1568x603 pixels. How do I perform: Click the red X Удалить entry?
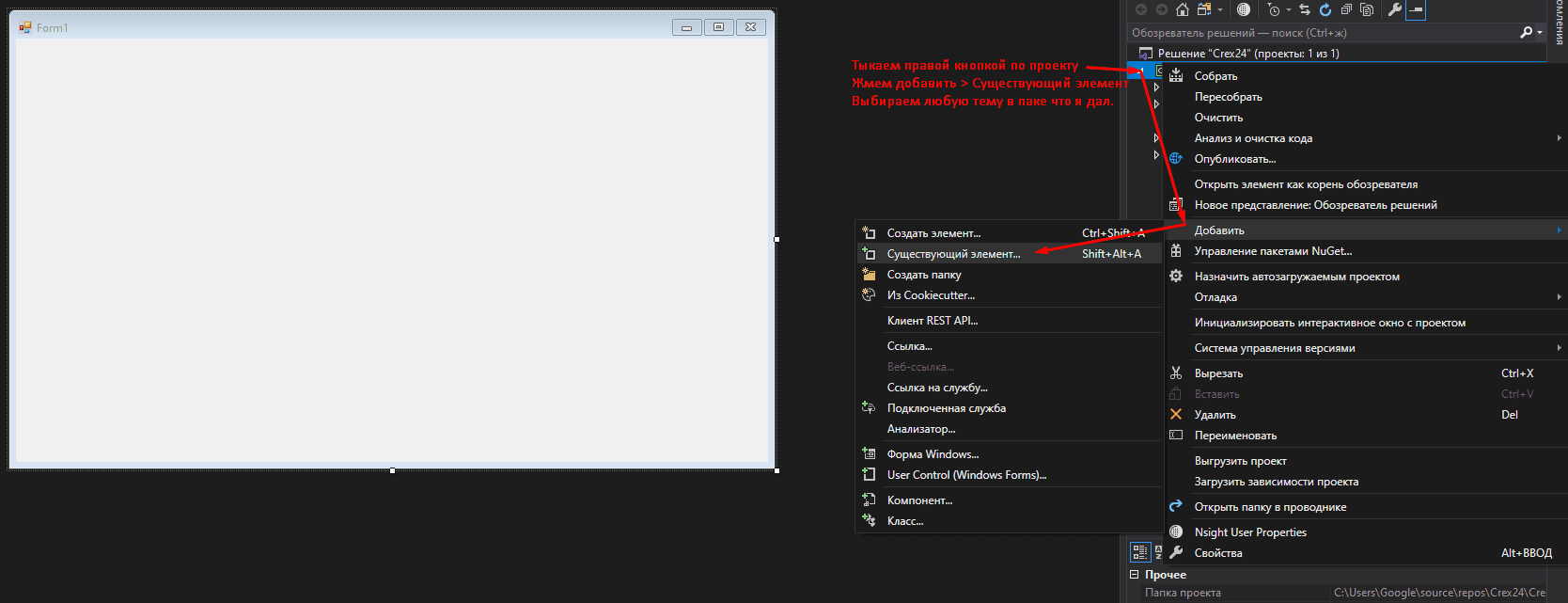click(x=1176, y=415)
